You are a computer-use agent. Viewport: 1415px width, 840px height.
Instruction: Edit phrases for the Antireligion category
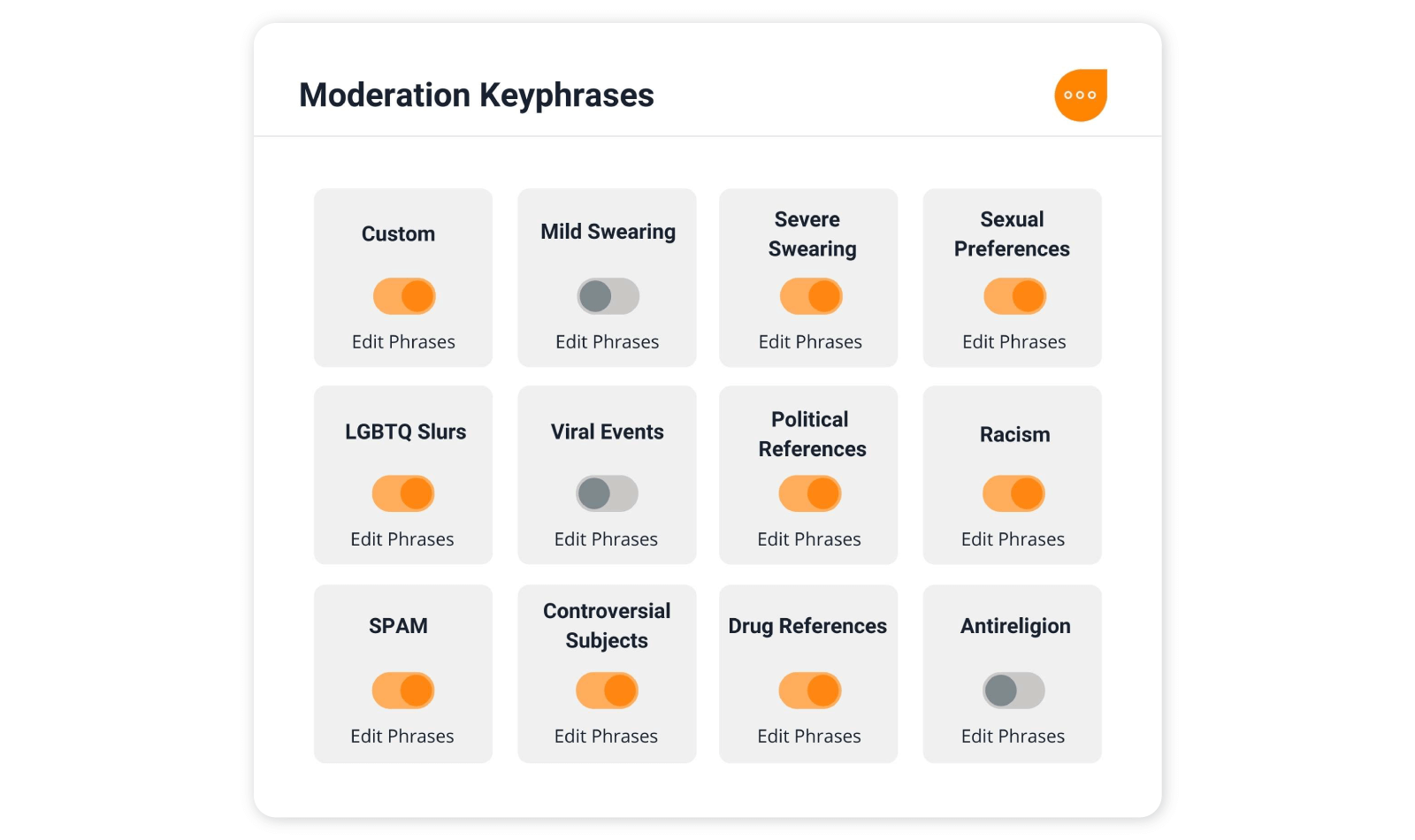point(1013,736)
